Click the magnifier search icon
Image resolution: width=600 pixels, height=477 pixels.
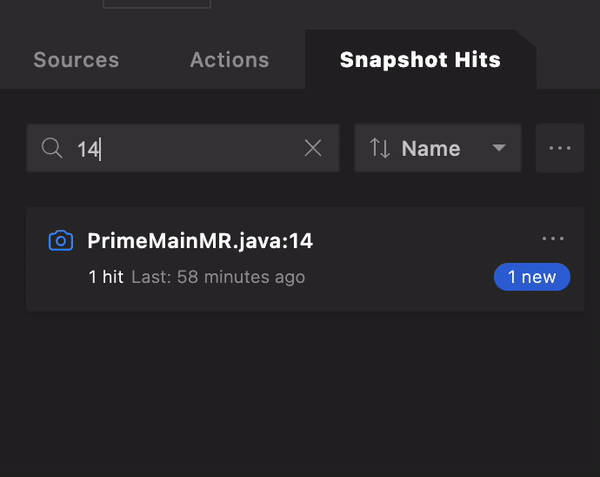coord(52,149)
